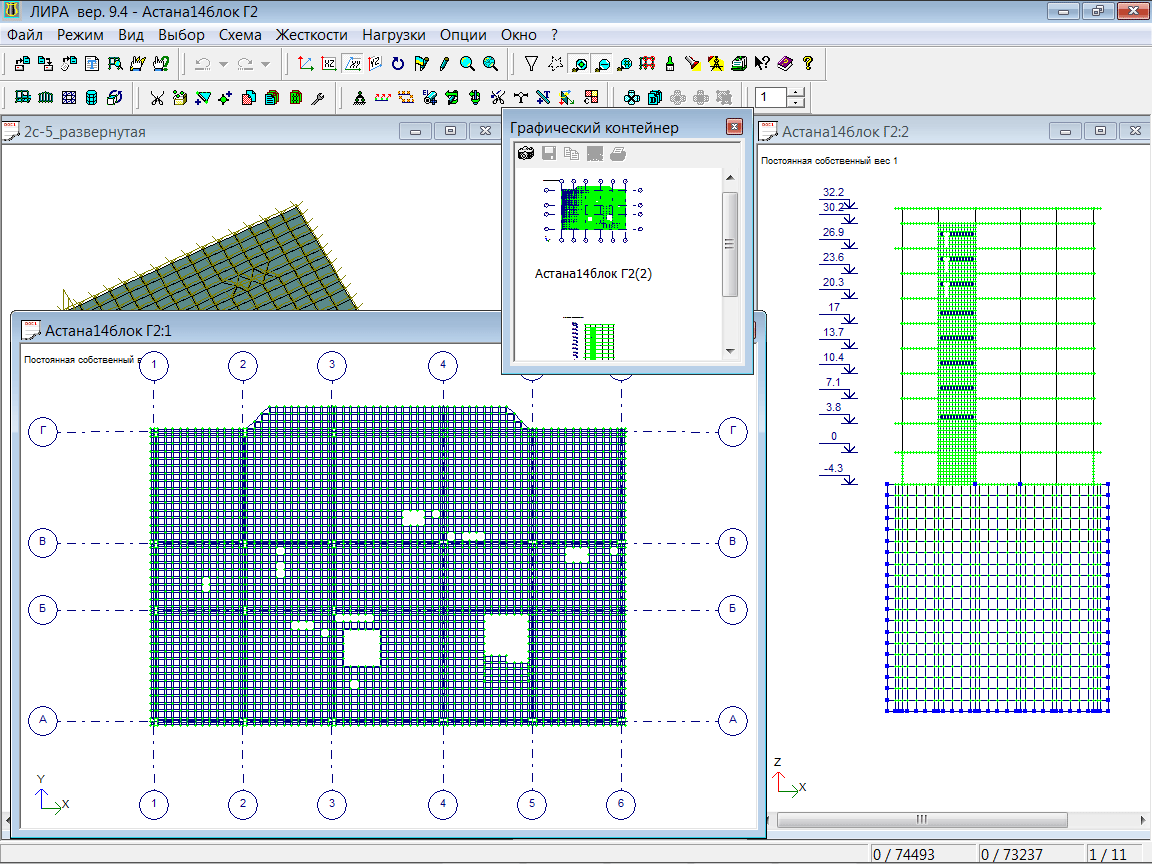The image size is (1152, 864).
Task: Open the undo history dropdown arrow
Action: pyautogui.click(x=223, y=64)
